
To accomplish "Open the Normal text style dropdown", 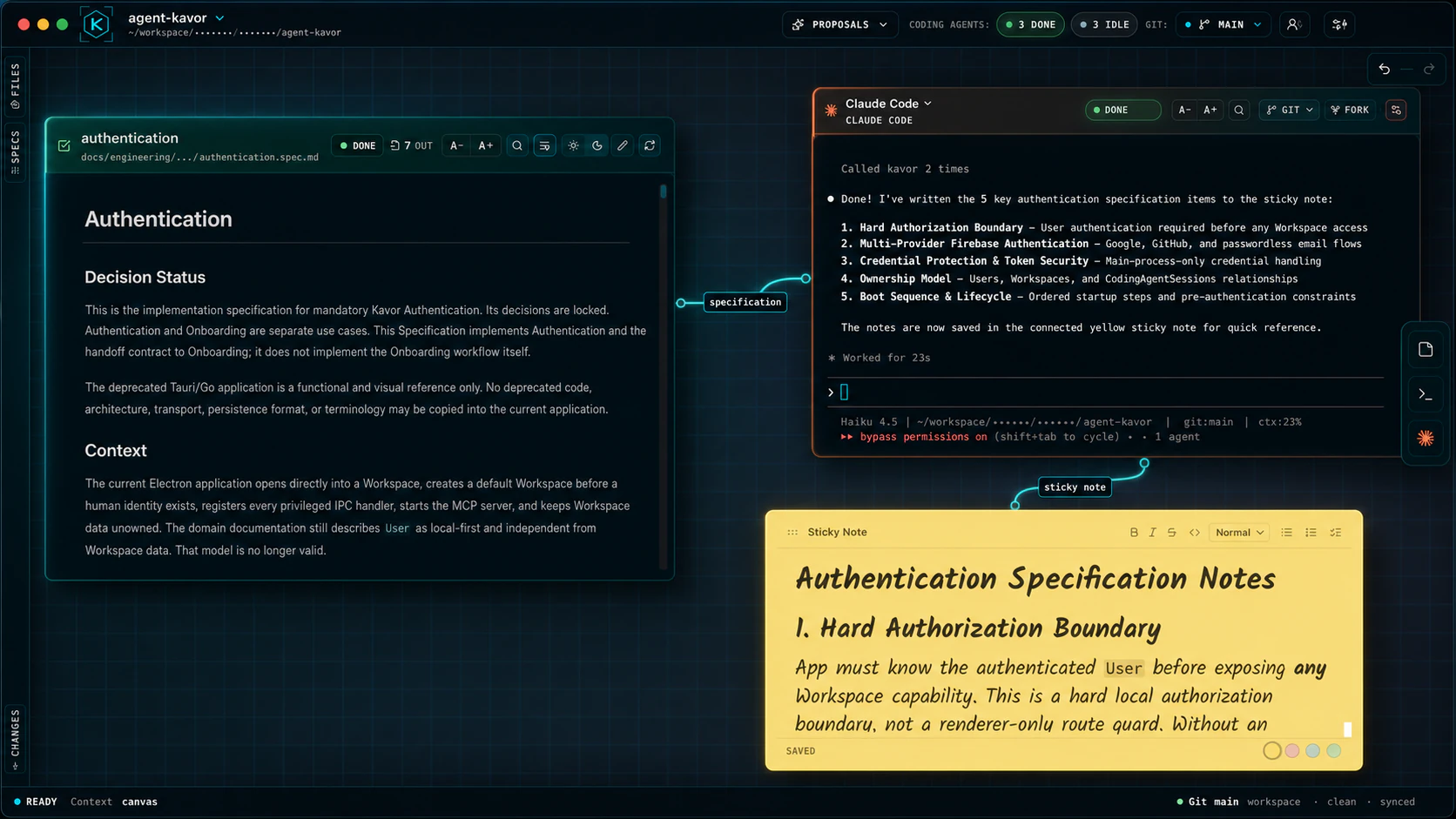I will point(1239,533).
